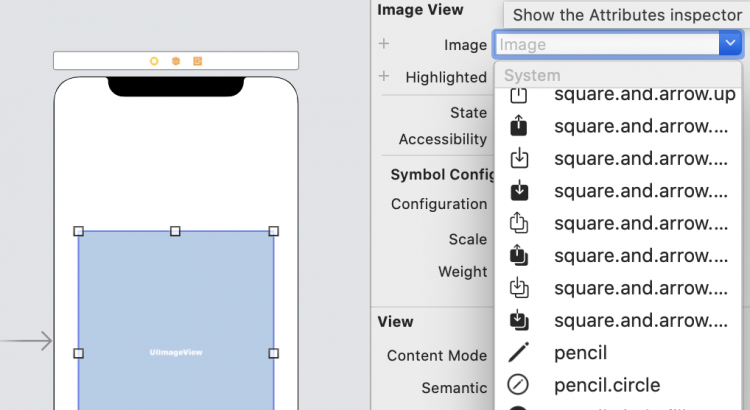Viewport: 750px width, 410px height.
Task: Click the View Controller icon in scene dock
Action: [x=154, y=61]
